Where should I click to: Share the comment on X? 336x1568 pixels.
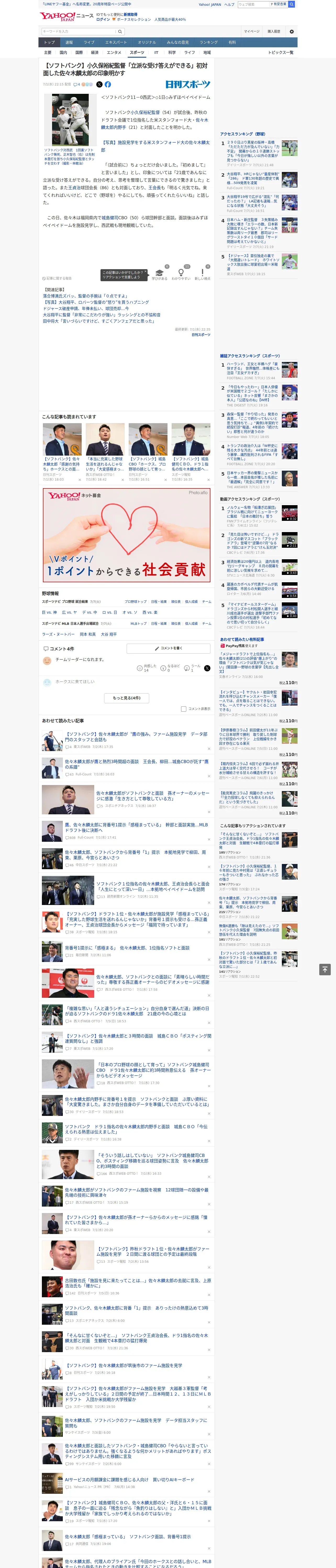click(207, 668)
